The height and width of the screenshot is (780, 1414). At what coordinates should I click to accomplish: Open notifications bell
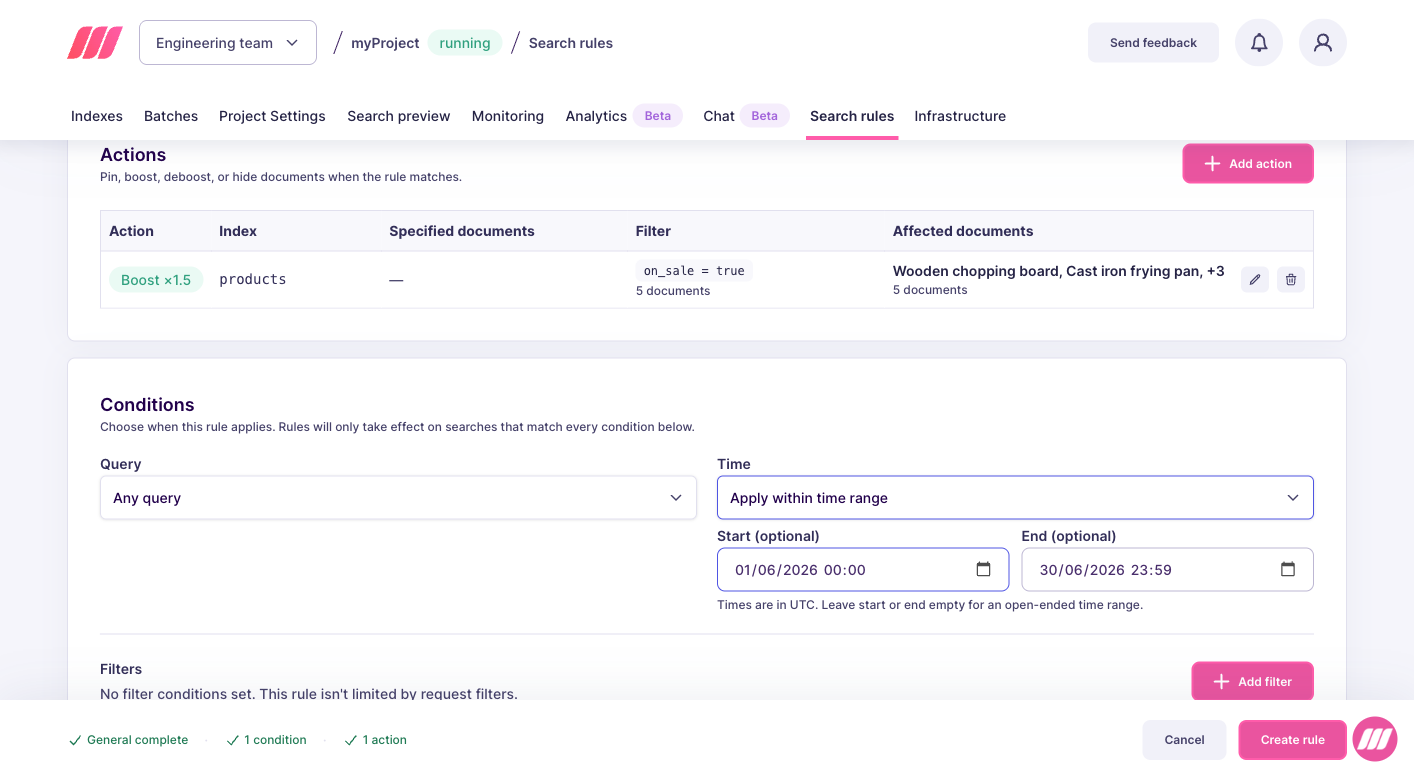point(1259,43)
